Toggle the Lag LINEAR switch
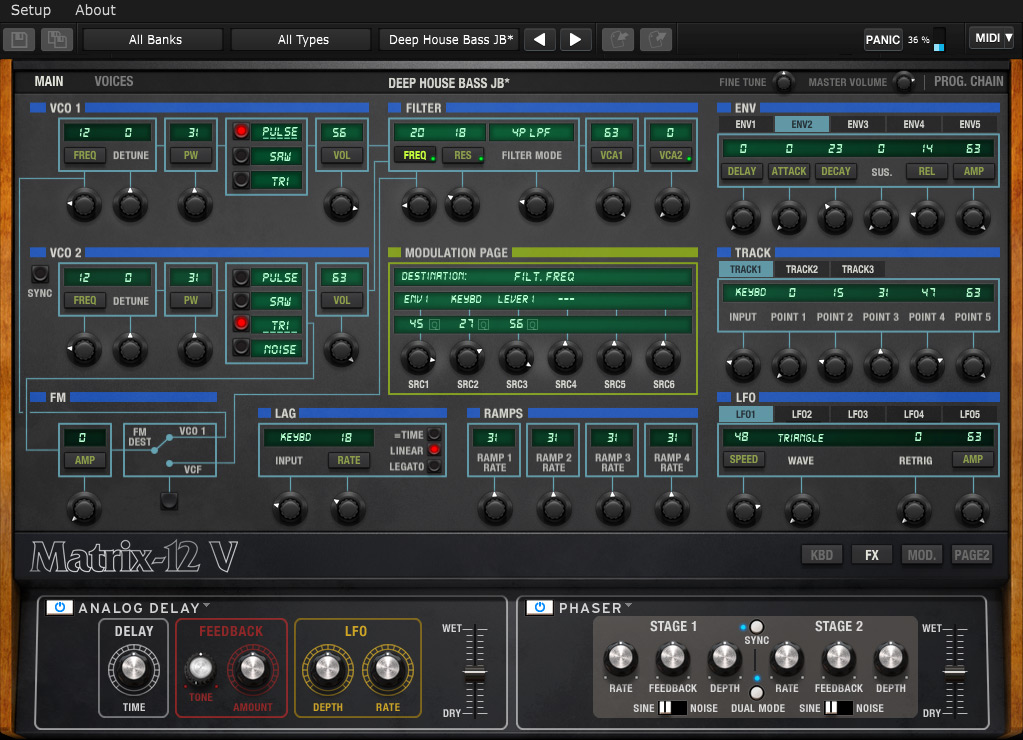Viewport: 1023px width, 740px height. pos(434,450)
